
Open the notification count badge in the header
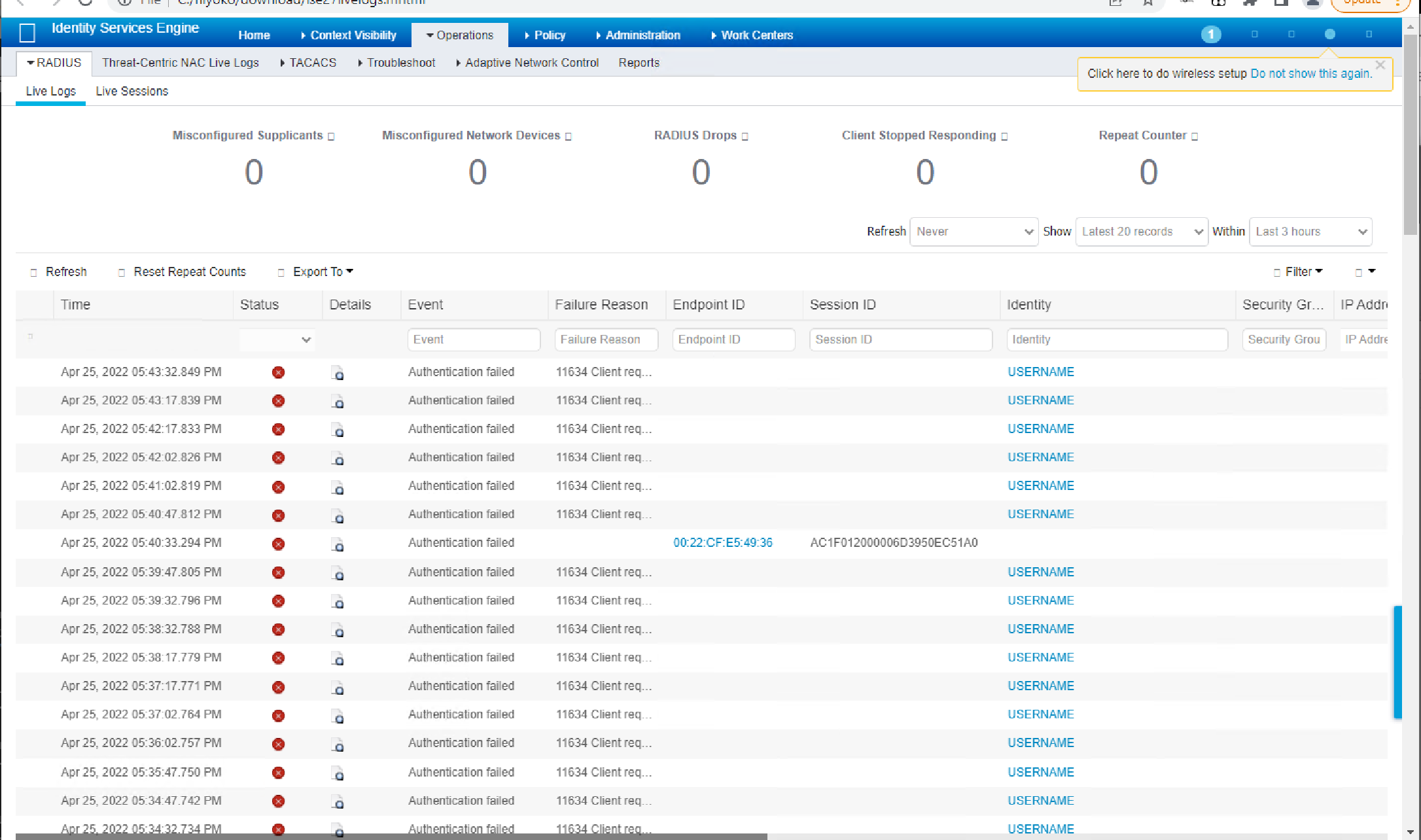click(1211, 35)
